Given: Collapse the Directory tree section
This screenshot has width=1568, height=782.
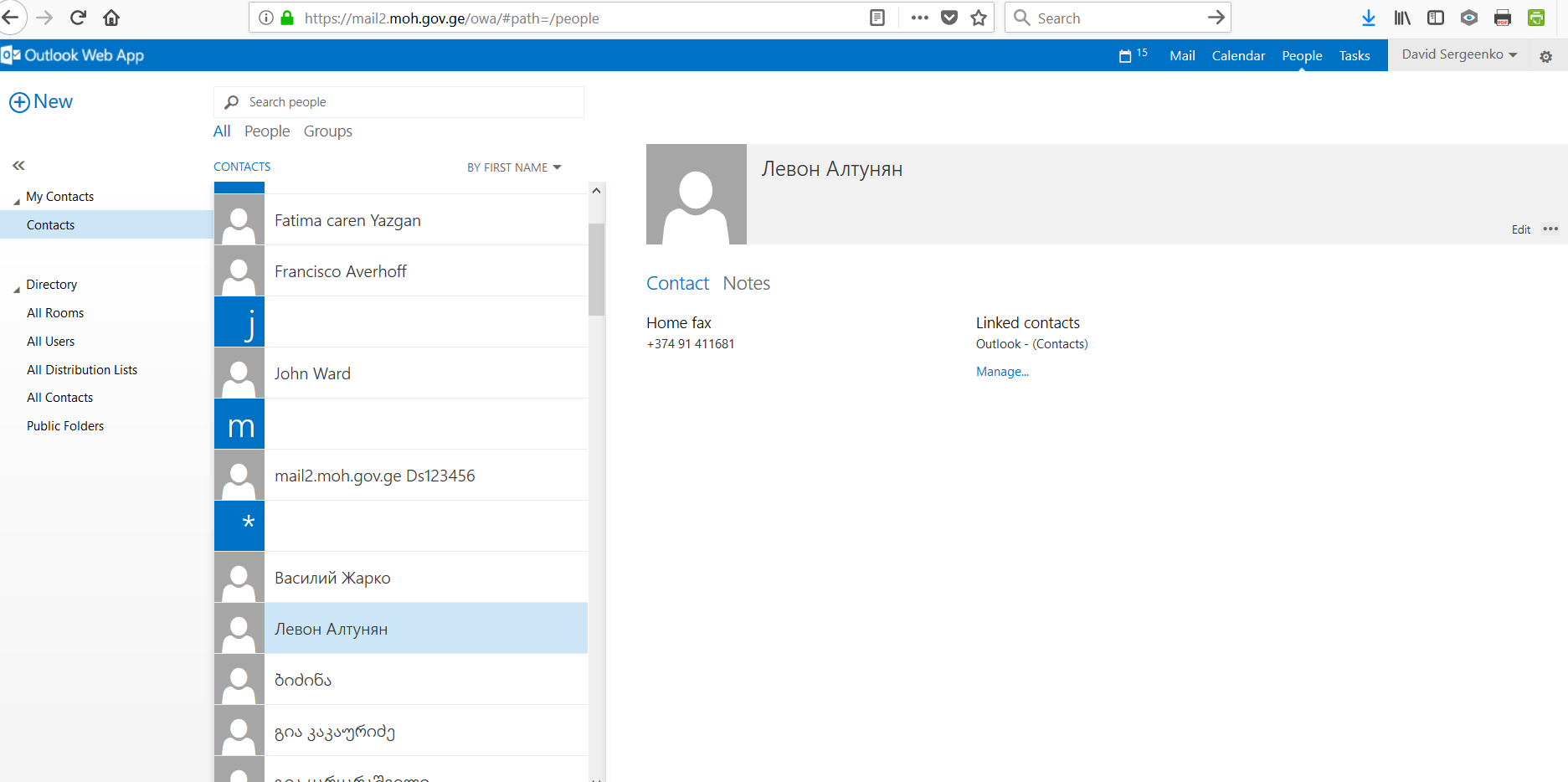Looking at the screenshot, I should [17, 287].
